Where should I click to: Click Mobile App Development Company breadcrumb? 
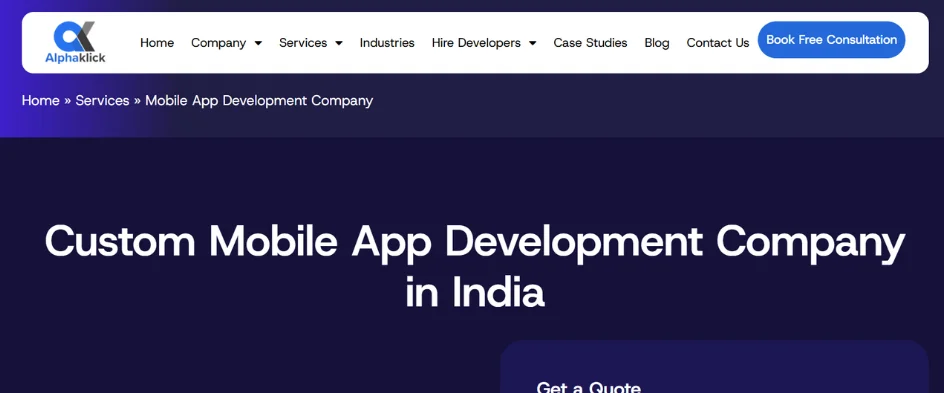pos(259,101)
